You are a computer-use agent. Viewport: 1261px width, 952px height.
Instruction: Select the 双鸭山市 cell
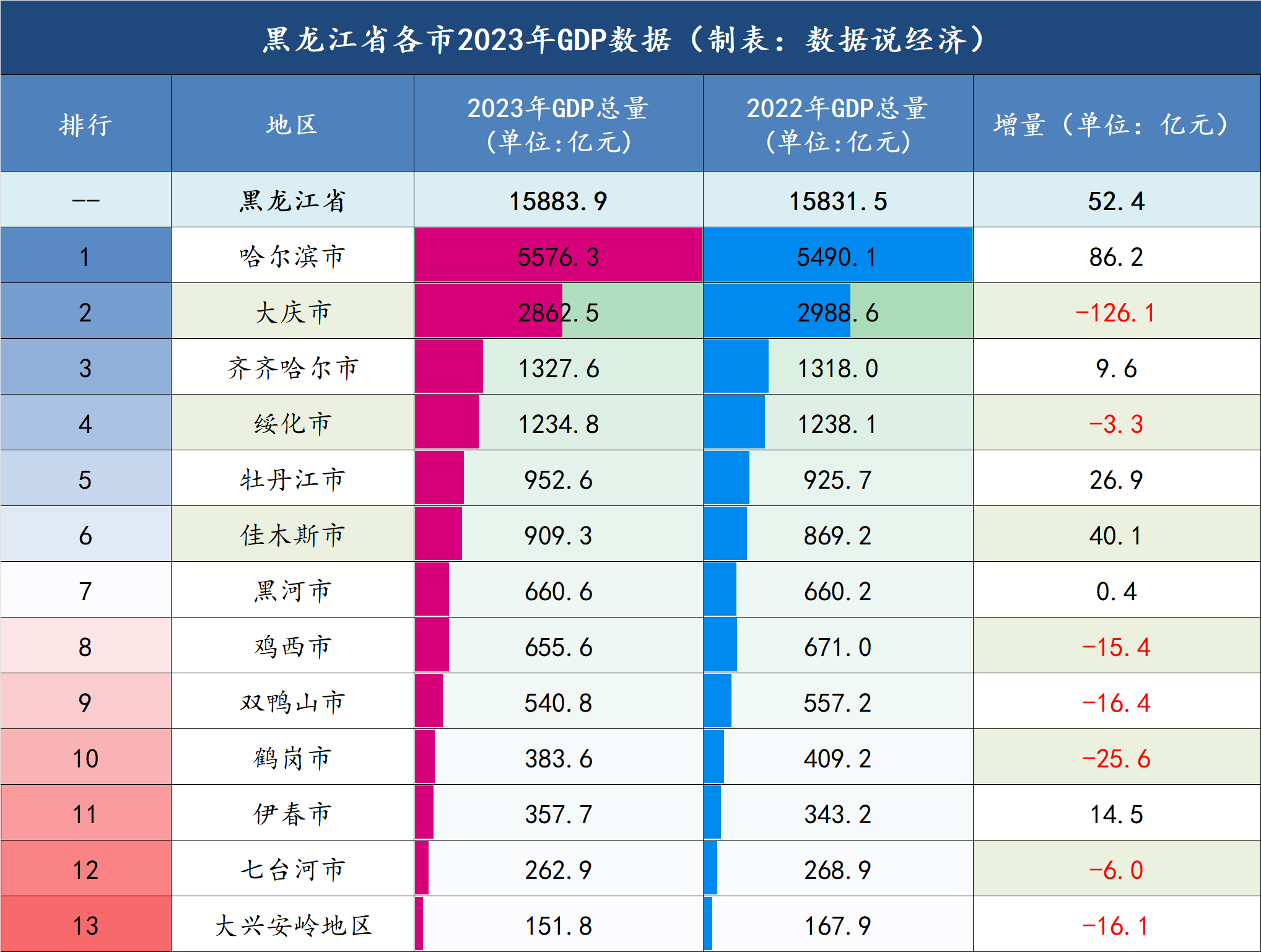(x=292, y=702)
